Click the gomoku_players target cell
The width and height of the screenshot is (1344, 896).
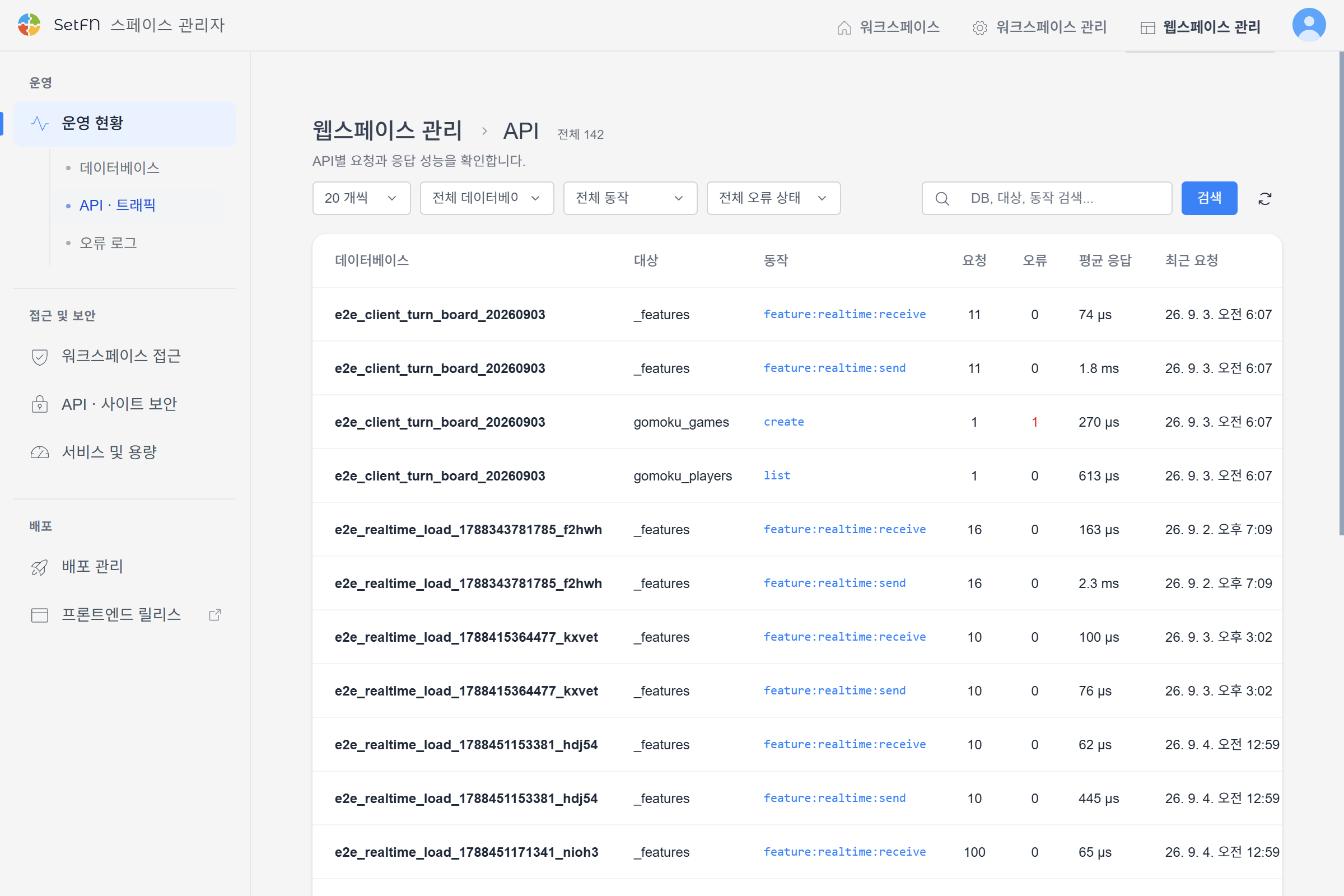coord(683,476)
